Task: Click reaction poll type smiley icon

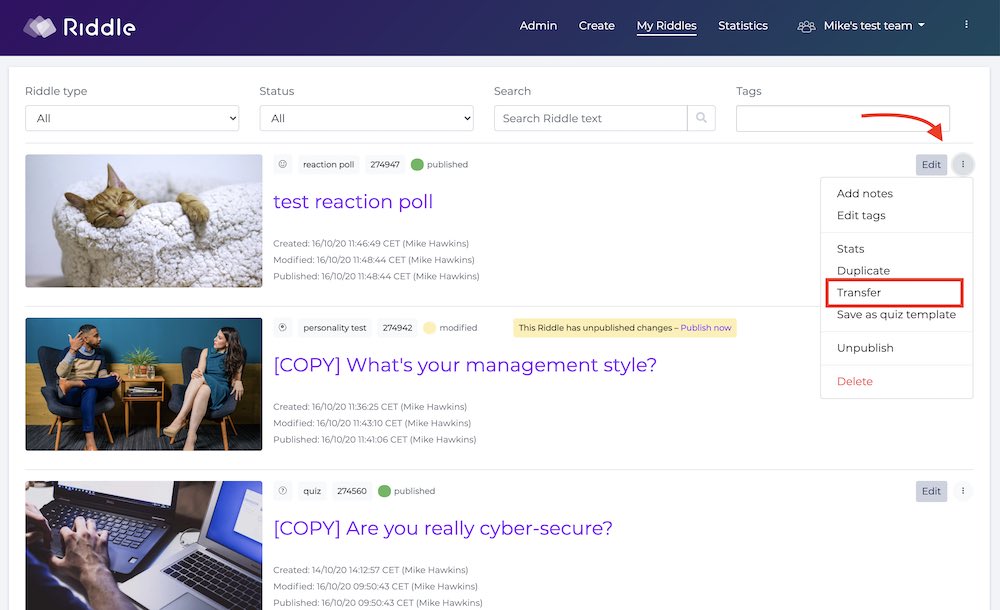Action: [283, 164]
